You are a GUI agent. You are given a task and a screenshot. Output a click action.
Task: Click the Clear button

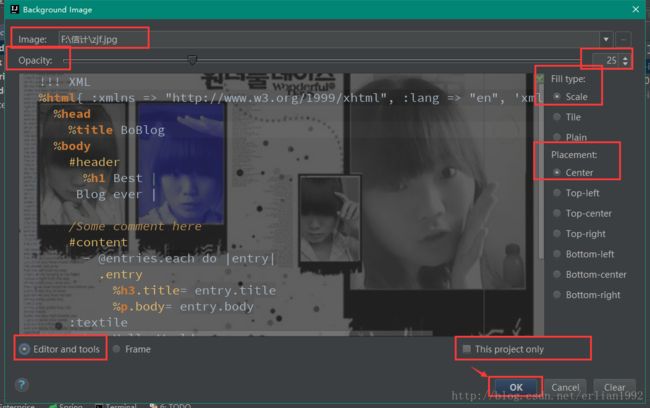click(x=614, y=387)
